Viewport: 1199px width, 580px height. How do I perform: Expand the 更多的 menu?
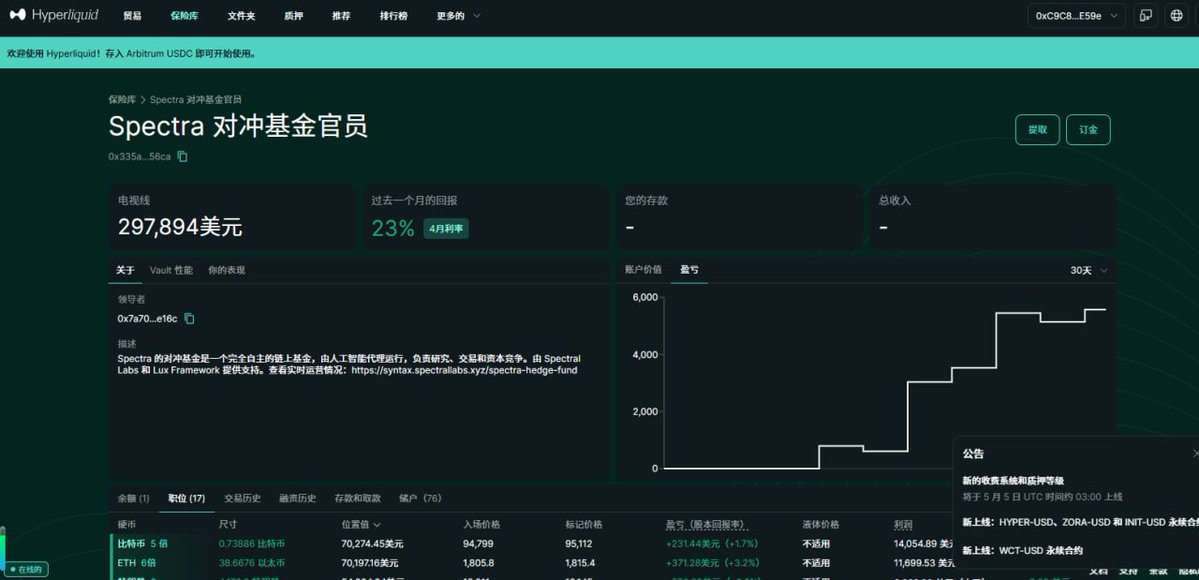[458, 15]
